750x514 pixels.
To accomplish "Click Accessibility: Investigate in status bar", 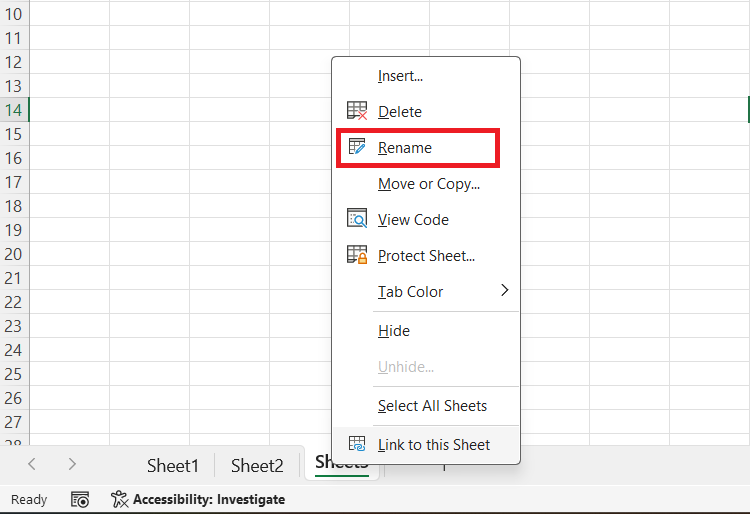I will [209, 500].
